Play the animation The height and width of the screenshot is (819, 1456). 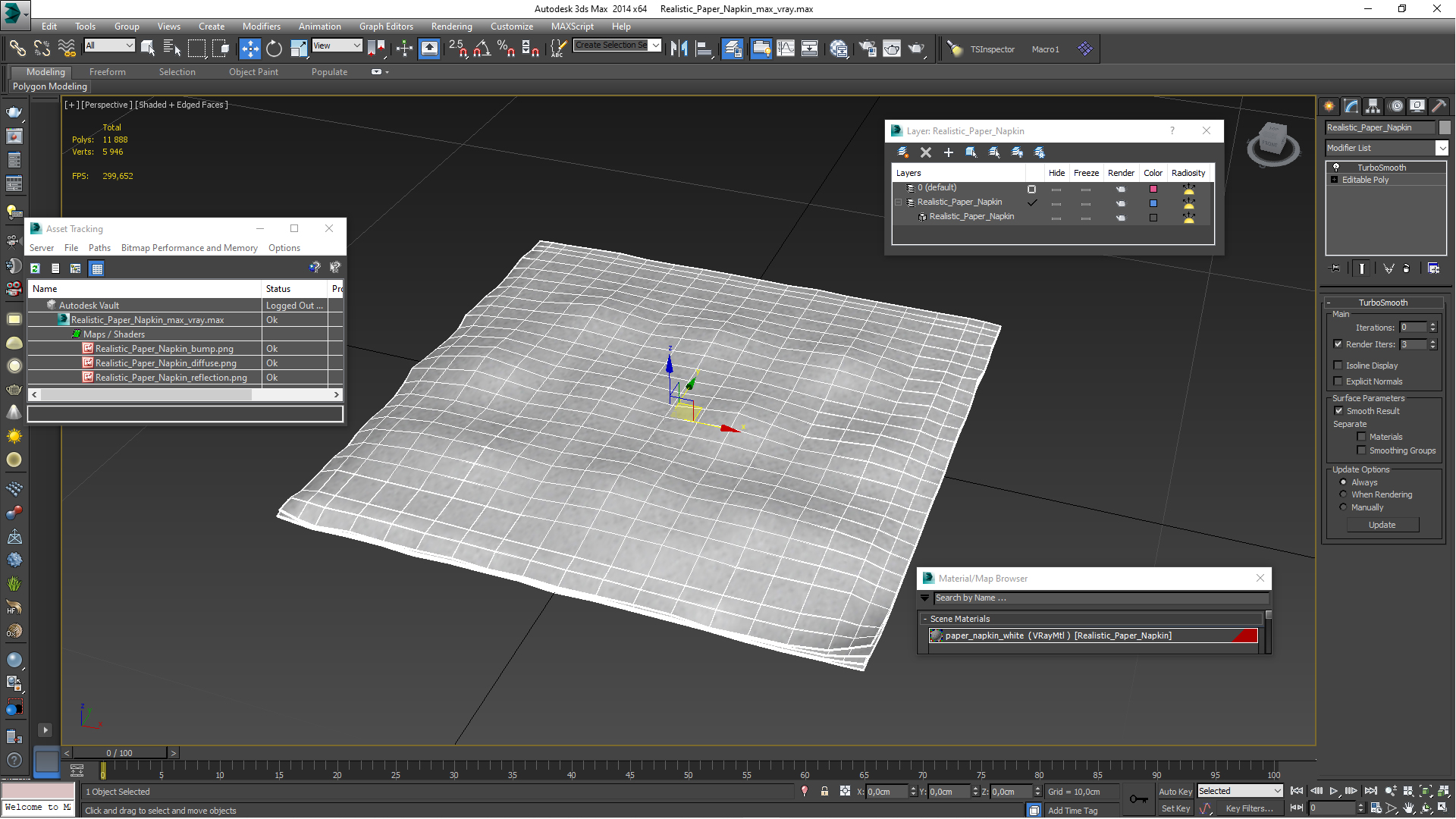(x=1334, y=791)
